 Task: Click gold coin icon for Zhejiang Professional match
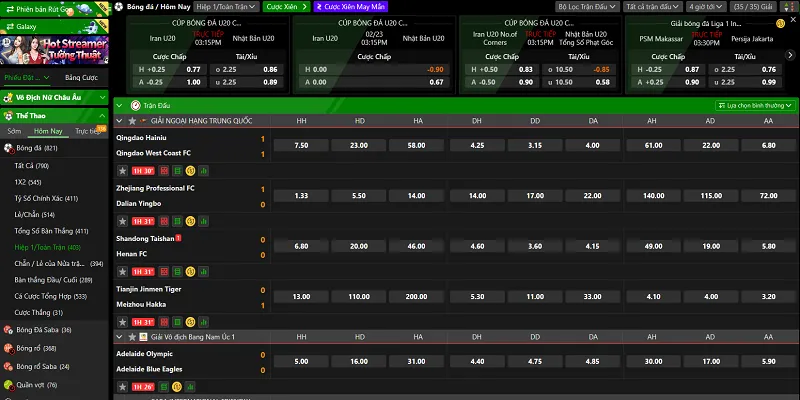(190, 221)
